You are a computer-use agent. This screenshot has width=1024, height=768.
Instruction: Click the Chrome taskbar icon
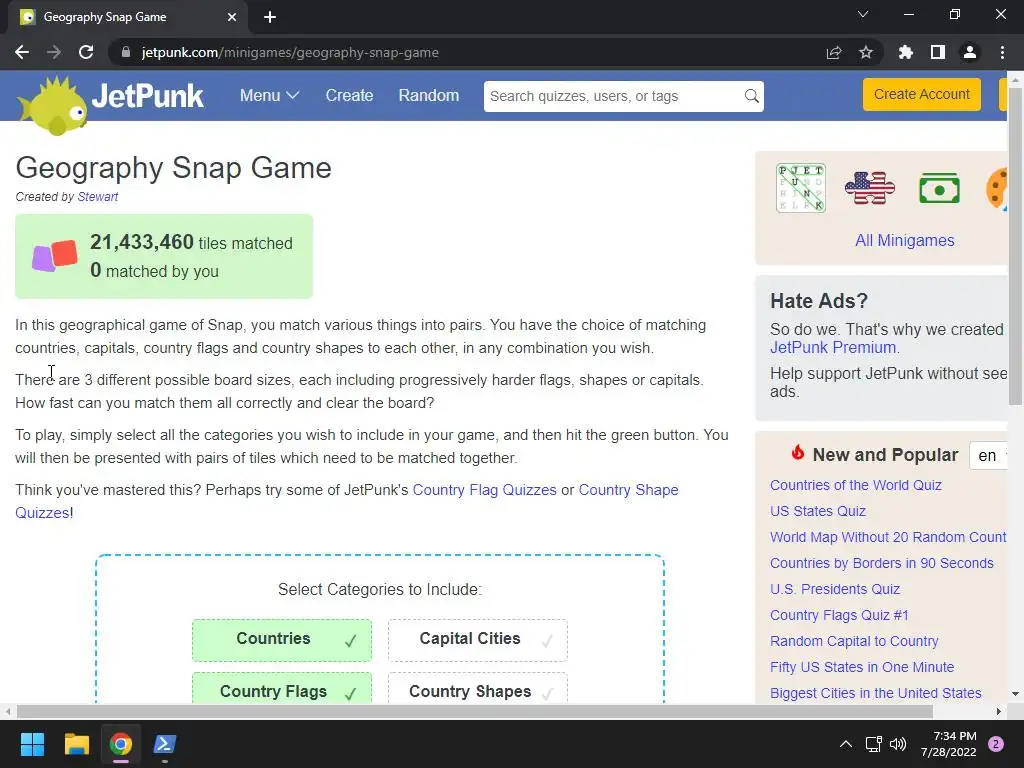click(x=121, y=744)
